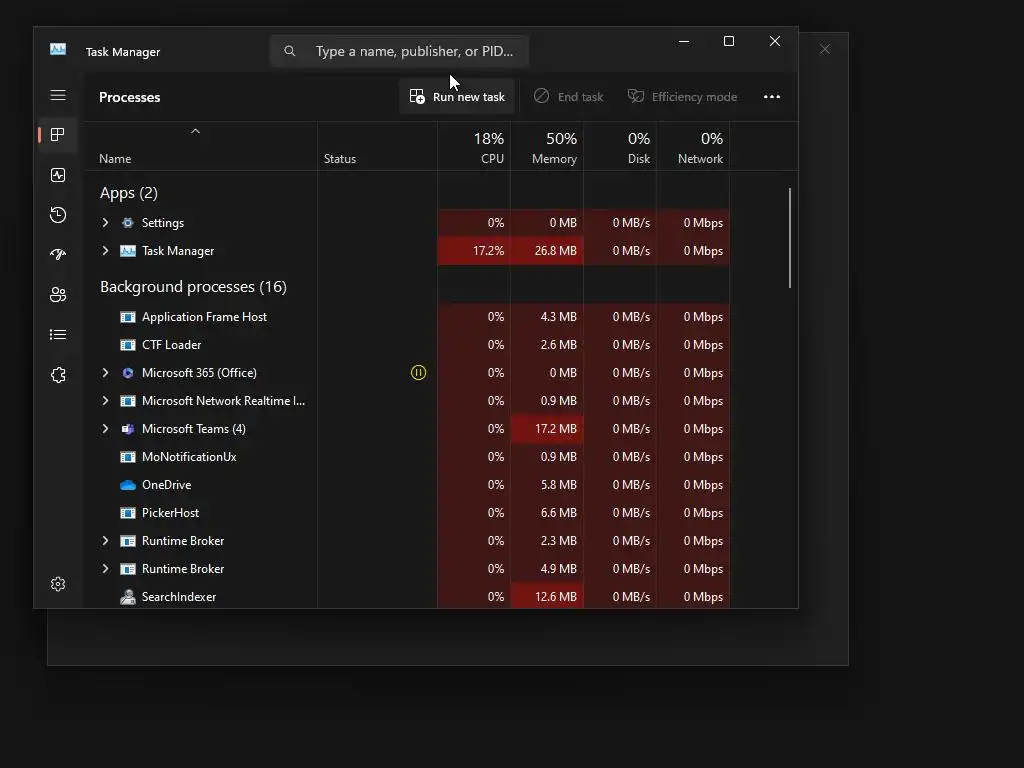
Task: Click the Apps (2) group heading
Action: [x=129, y=193]
